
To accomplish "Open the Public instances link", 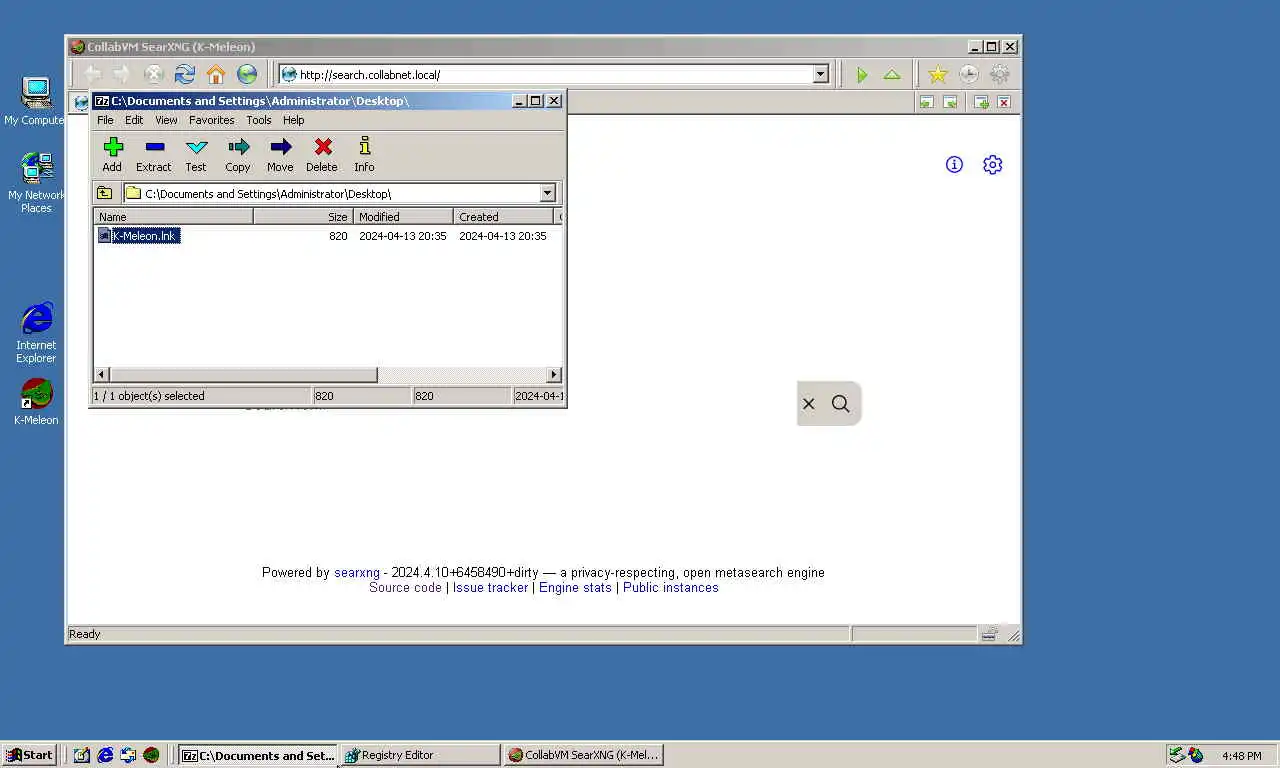I will [671, 588].
